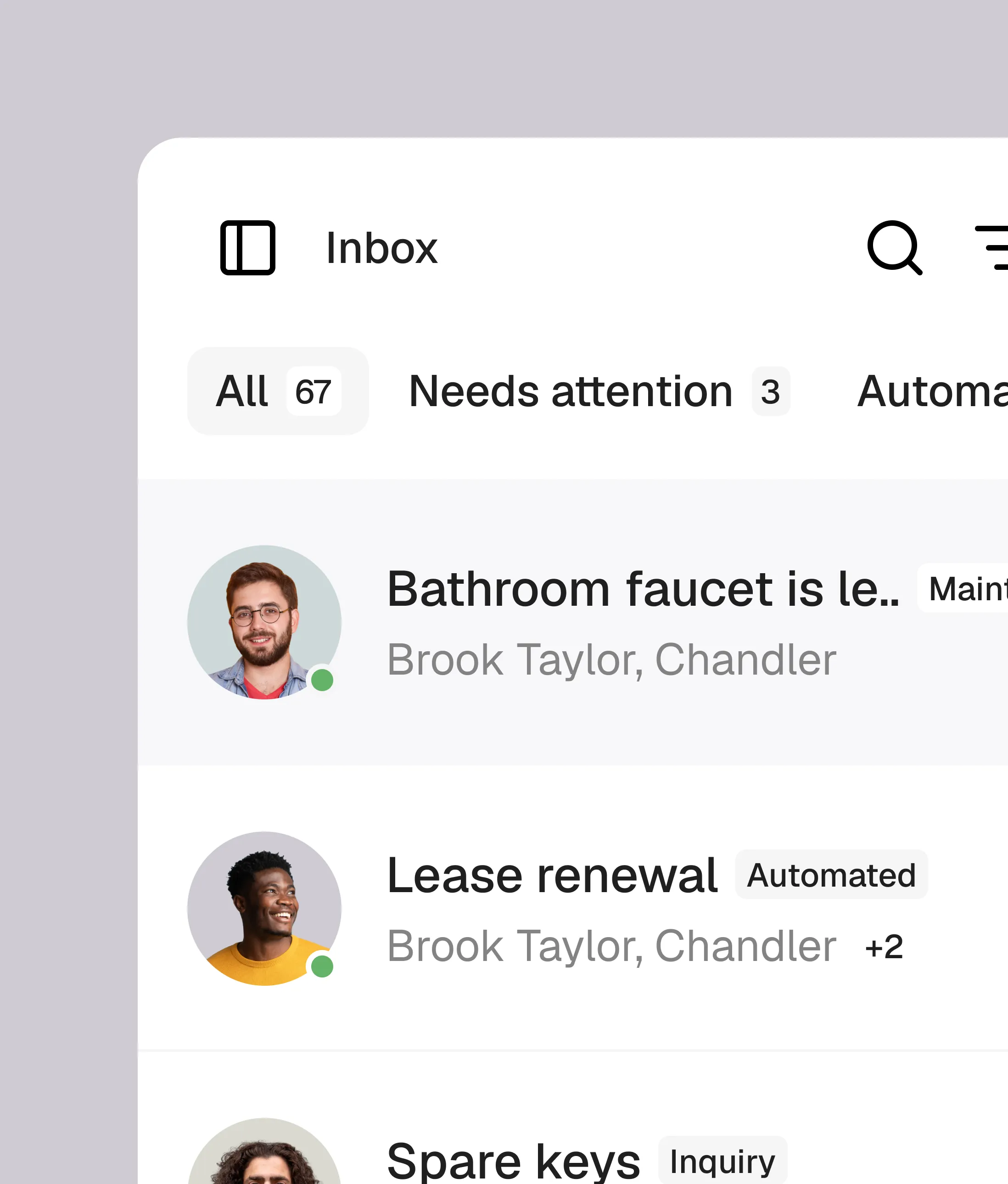Viewport: 1008px width, 1184px height.
Task: Click the 3 count next to Needs attention
Action: 770,391
